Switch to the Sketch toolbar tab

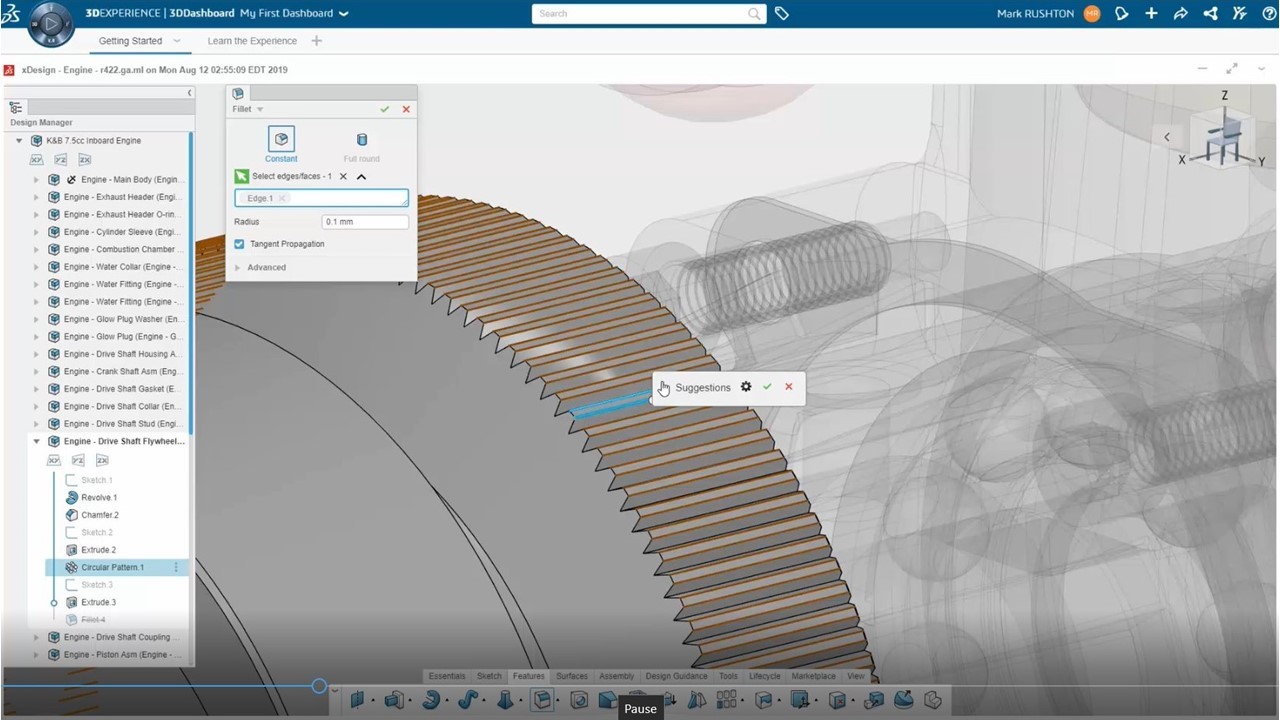(489, 676)
